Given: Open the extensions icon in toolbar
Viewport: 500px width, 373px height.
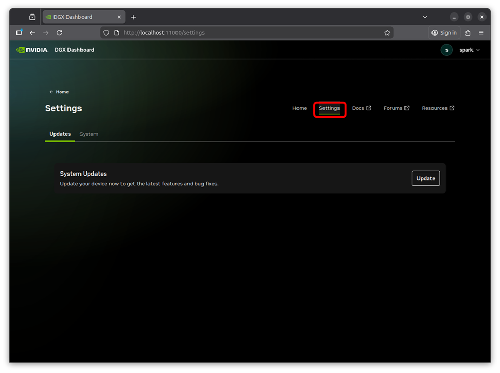Looking at the screenshot, I should [x=468, y=33].
